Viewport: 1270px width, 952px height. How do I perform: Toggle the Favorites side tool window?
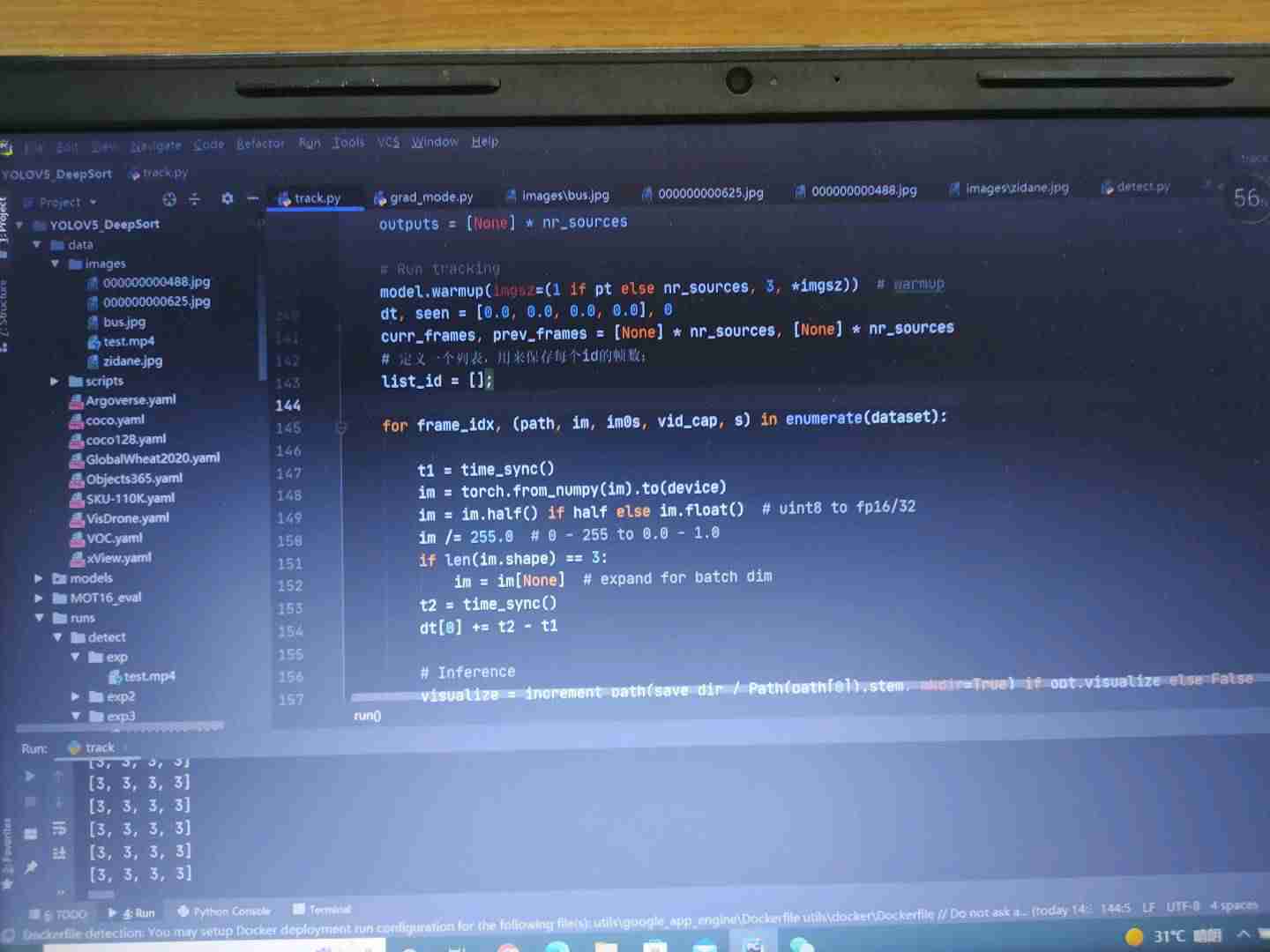click(7, 848)
